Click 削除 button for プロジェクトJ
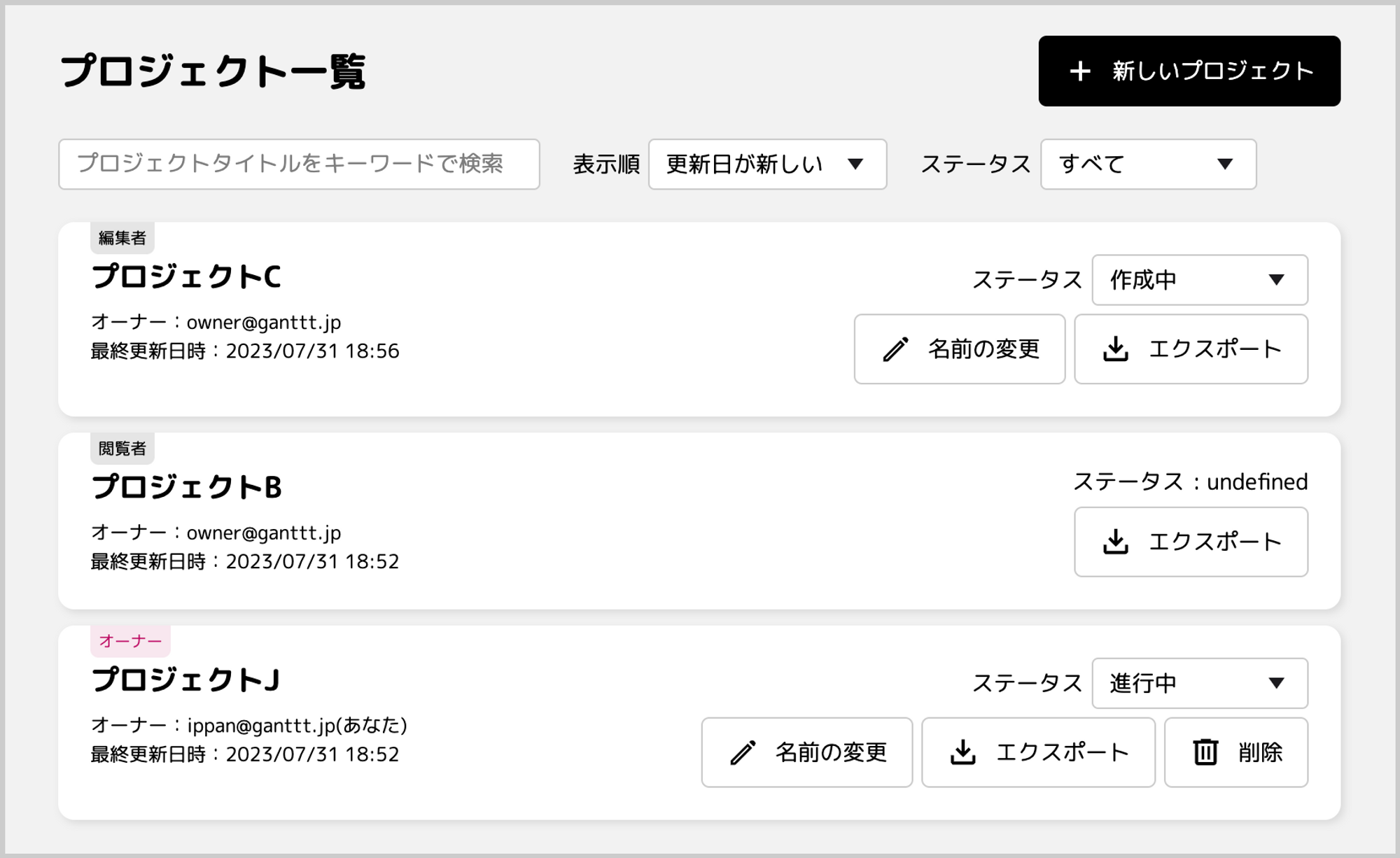1400x858 pixels. [x=1236, y=752]
